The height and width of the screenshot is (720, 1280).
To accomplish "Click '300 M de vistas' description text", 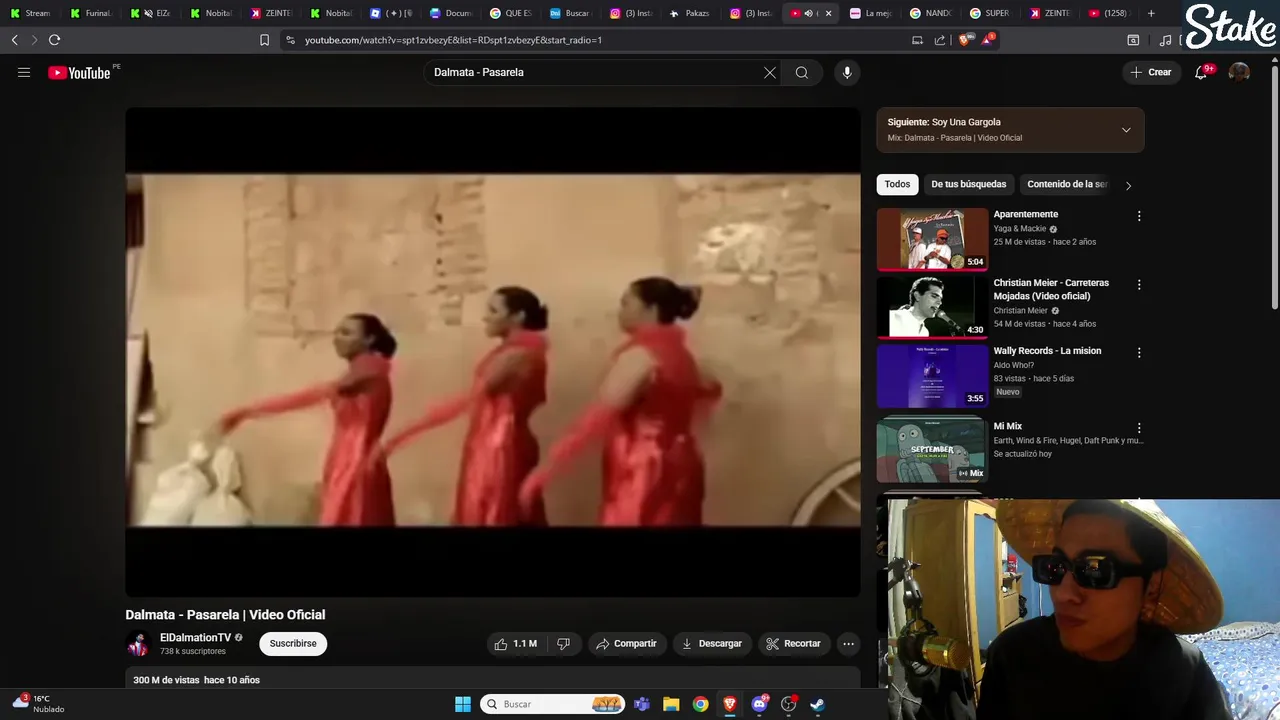I will [166, 680].
